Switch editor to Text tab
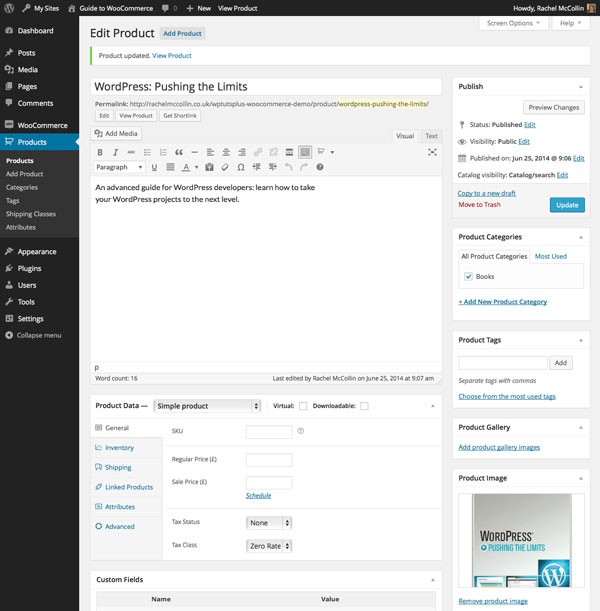 (431, 136)
